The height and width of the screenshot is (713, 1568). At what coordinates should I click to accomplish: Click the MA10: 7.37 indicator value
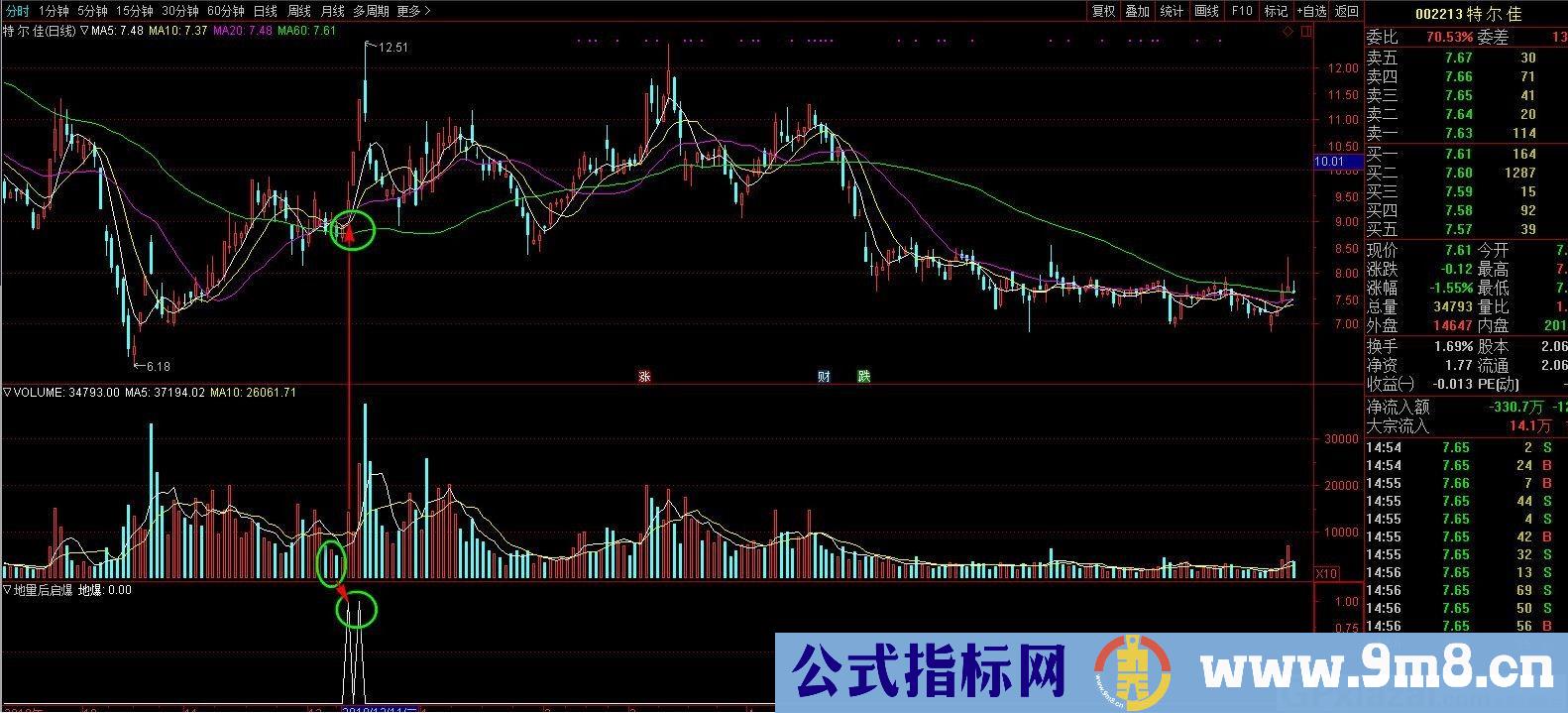coord(178,31)
